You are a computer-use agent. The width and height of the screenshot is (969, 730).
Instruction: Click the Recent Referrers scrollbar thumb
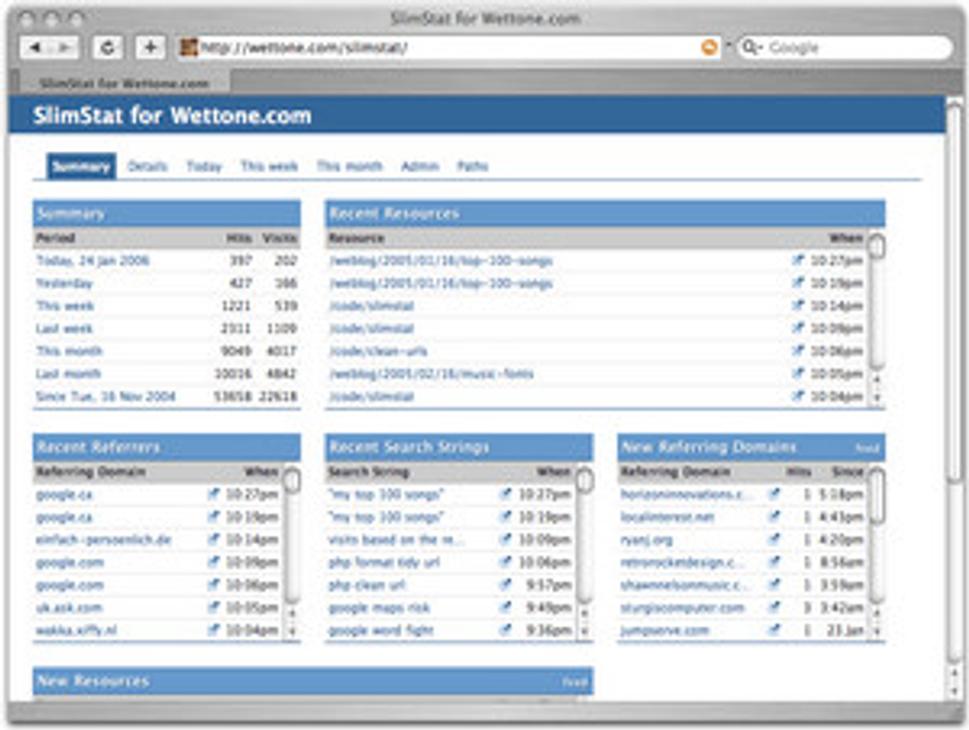click(292, 481)
